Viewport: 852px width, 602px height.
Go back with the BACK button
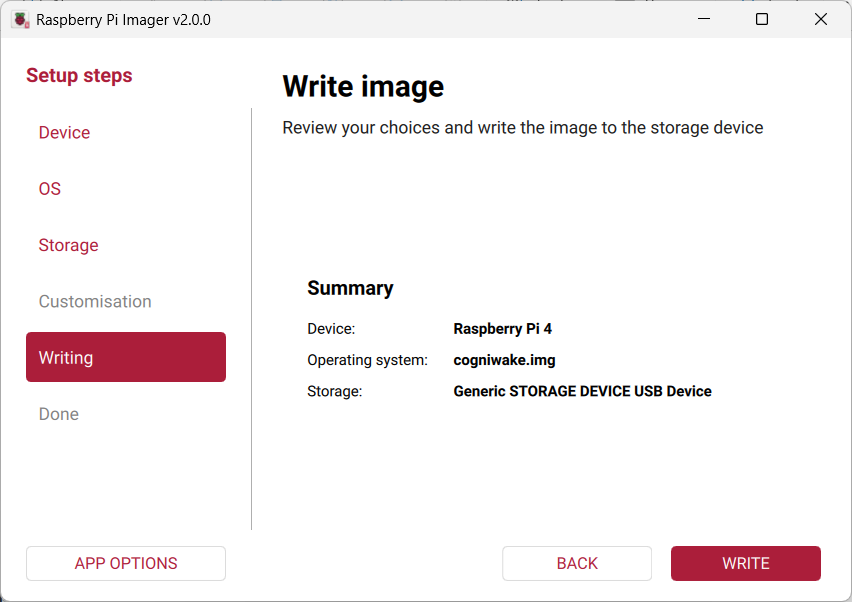point(577,563)
